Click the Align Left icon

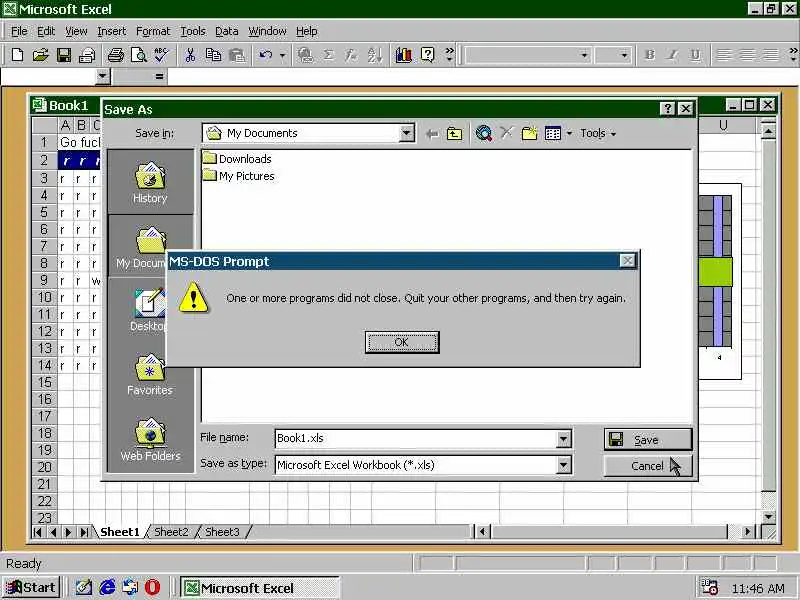pos(724,55)
